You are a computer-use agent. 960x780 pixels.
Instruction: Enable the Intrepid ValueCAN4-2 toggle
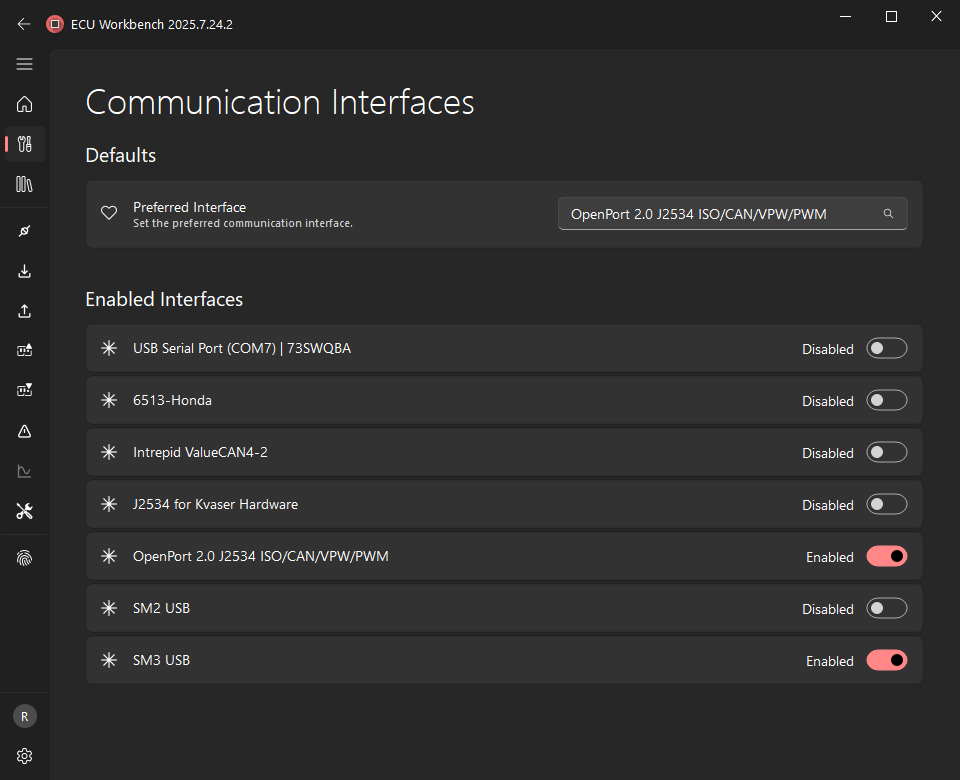[886, 452]
